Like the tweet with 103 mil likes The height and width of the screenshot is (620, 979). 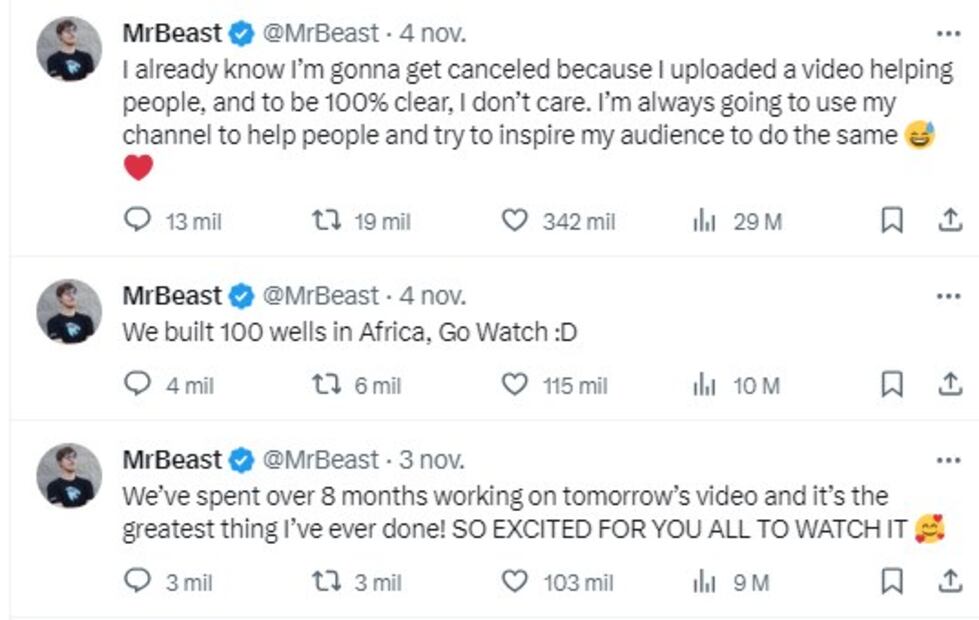point(514,581)
